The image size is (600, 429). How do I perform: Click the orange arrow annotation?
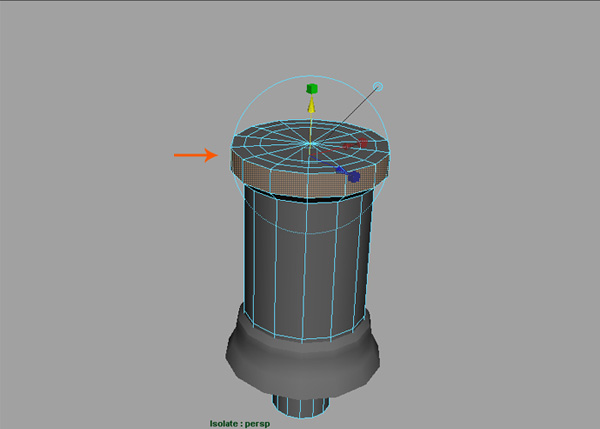[196, 155]
